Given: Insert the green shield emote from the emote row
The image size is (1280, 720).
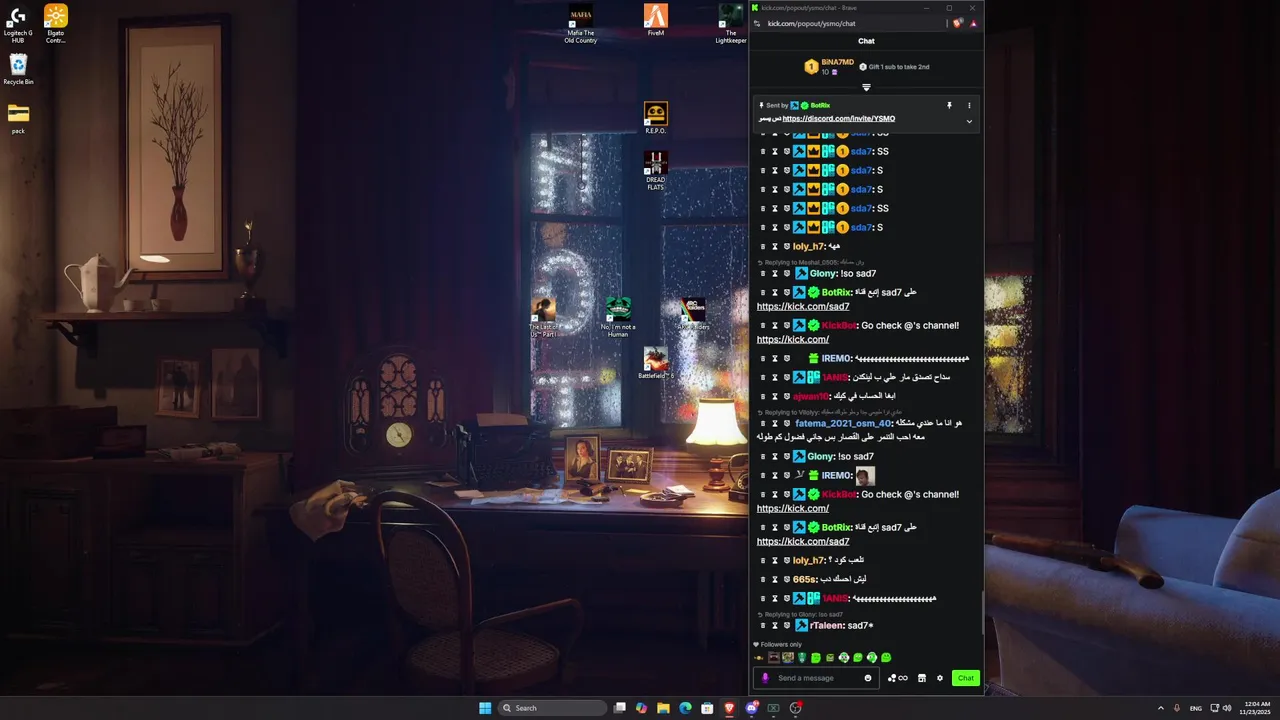Looking at the screenshot, I should [x=801, y=657].
